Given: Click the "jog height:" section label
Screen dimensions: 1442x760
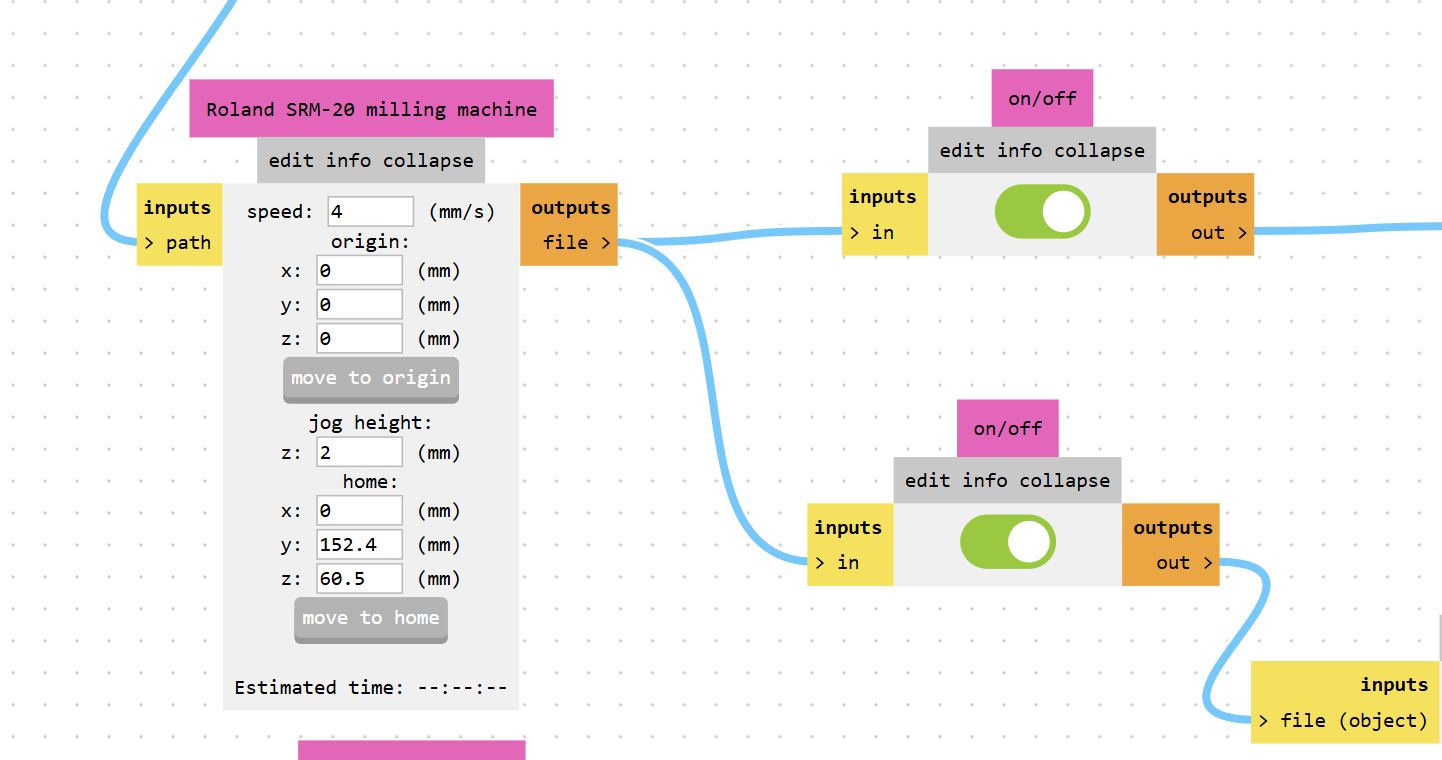Looking at the screenshot, I should 371,422.
